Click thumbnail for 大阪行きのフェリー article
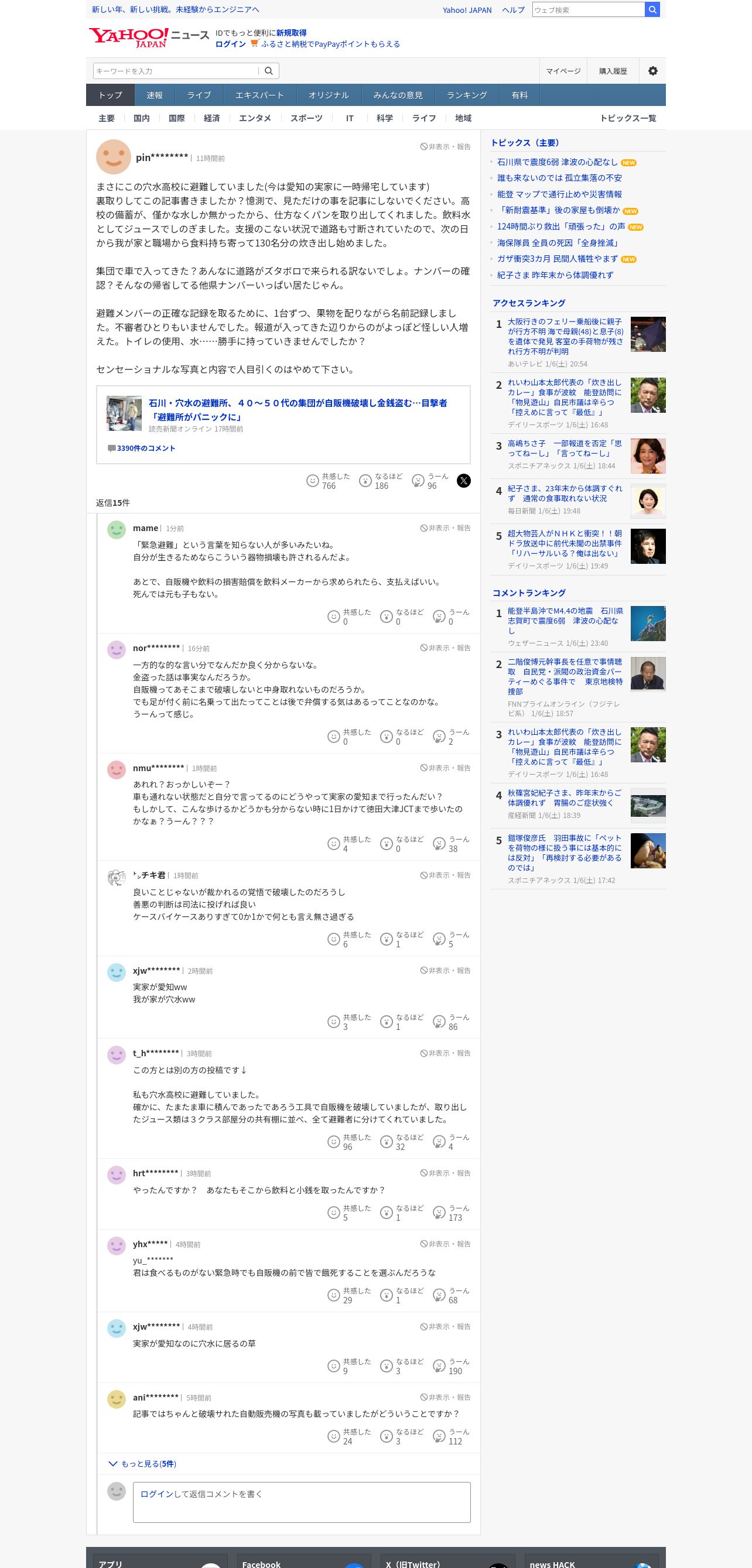 pos(648,334)
